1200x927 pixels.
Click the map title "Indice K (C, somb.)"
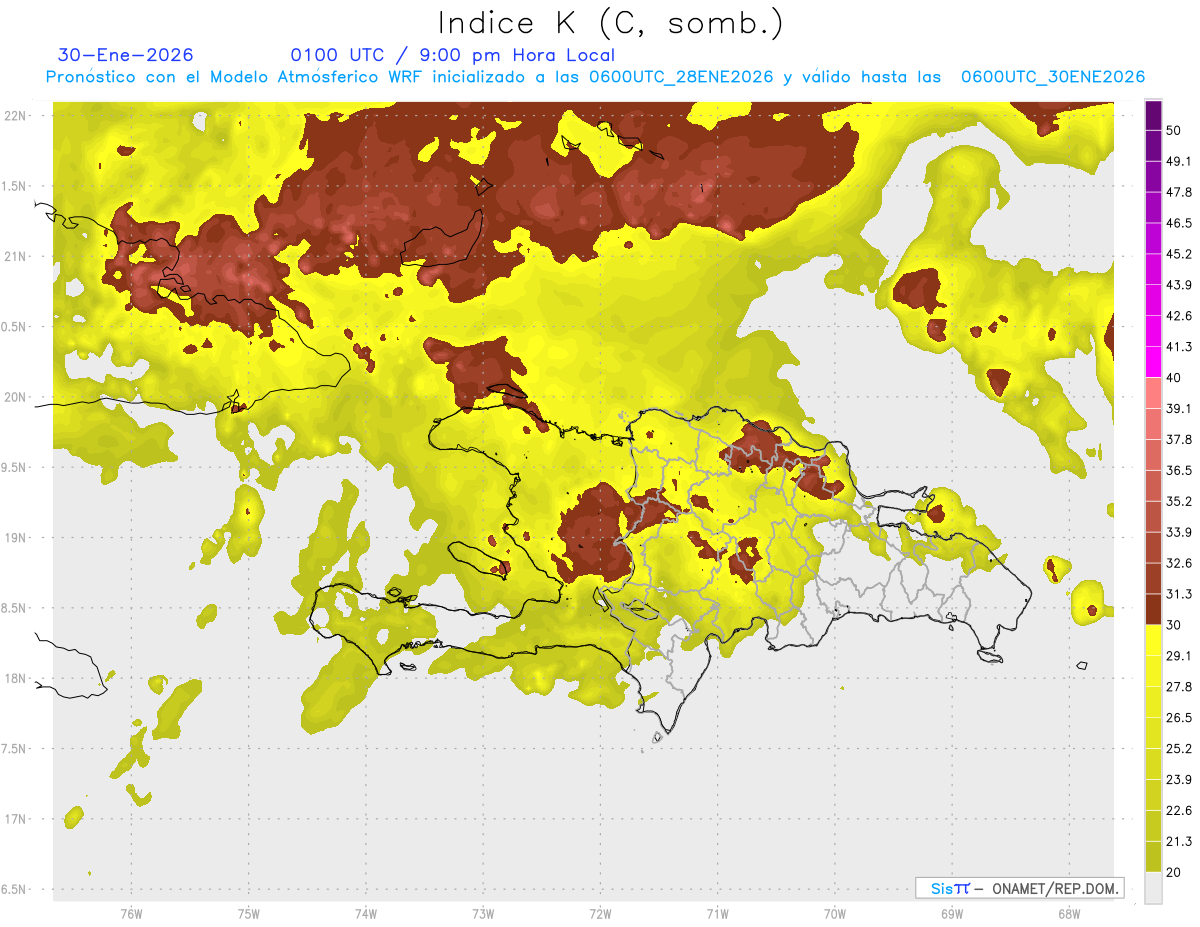click(x=610, y=22)
